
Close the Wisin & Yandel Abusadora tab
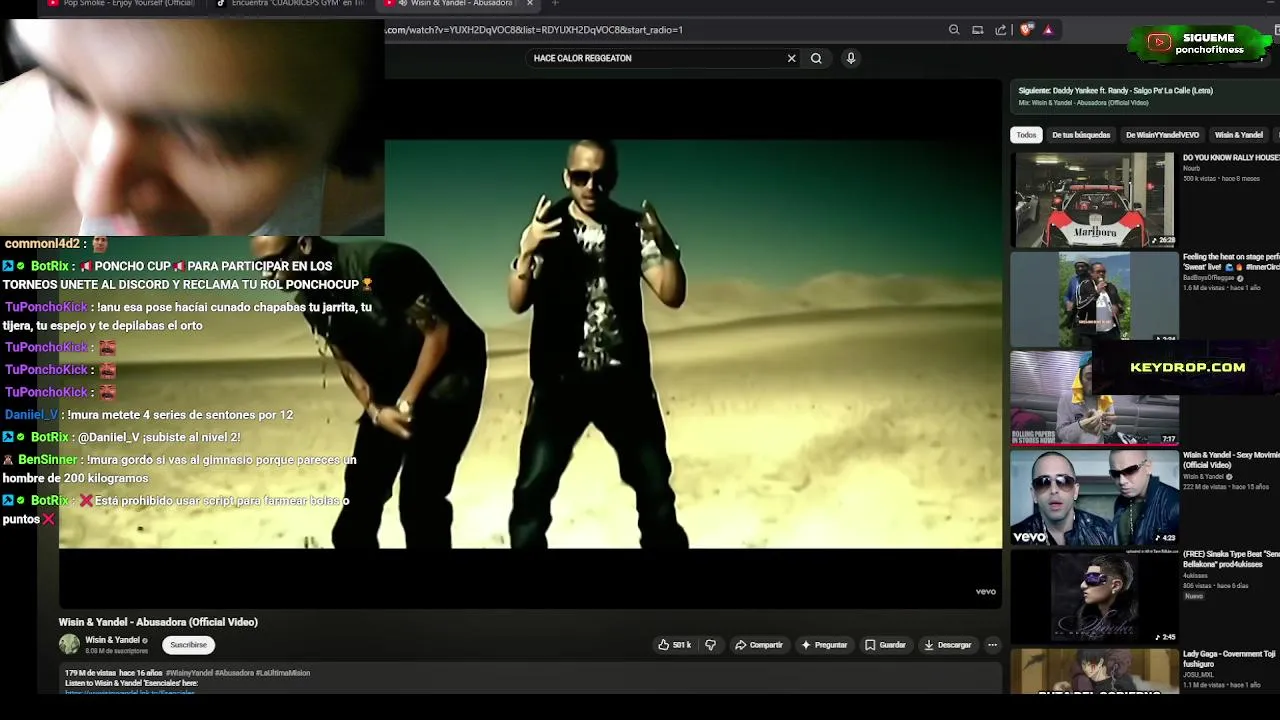tap(530, 4)
